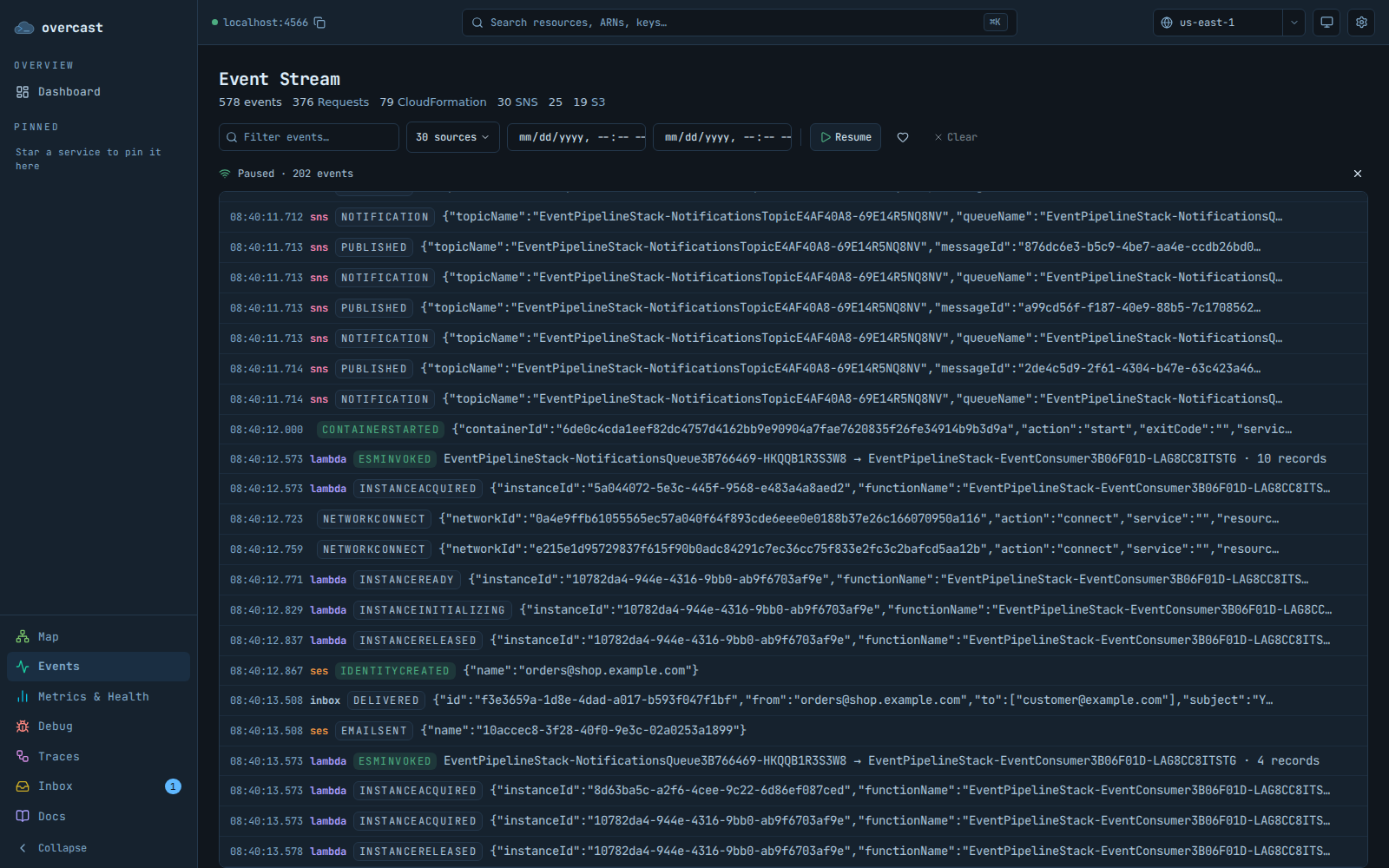
Task: Open the 30 sources dropdown
Action: tap(452, 137)
